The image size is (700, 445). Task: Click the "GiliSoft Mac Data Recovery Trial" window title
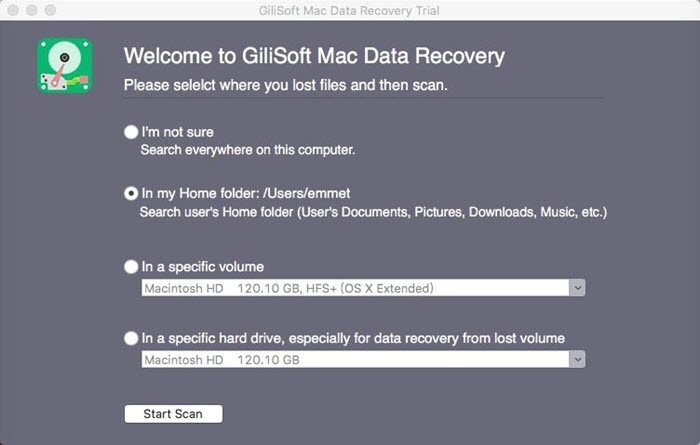(349, 10)
